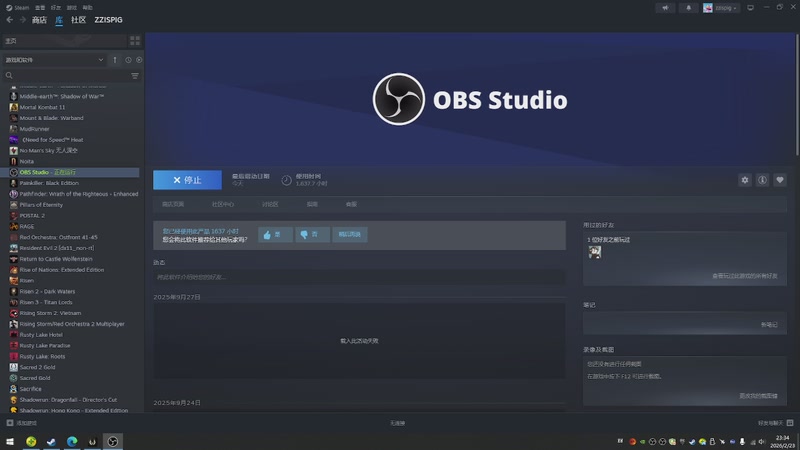800x450 pixels.
Task: Select No Man's Sky in the list
Action: [48, 151]
